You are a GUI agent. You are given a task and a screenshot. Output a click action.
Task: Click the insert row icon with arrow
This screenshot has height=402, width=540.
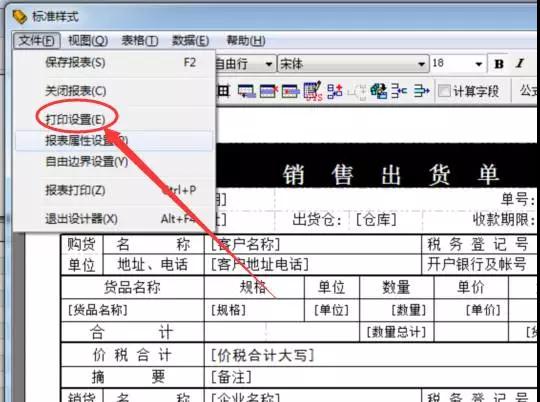pyautogui.click(x=247, y=92)
